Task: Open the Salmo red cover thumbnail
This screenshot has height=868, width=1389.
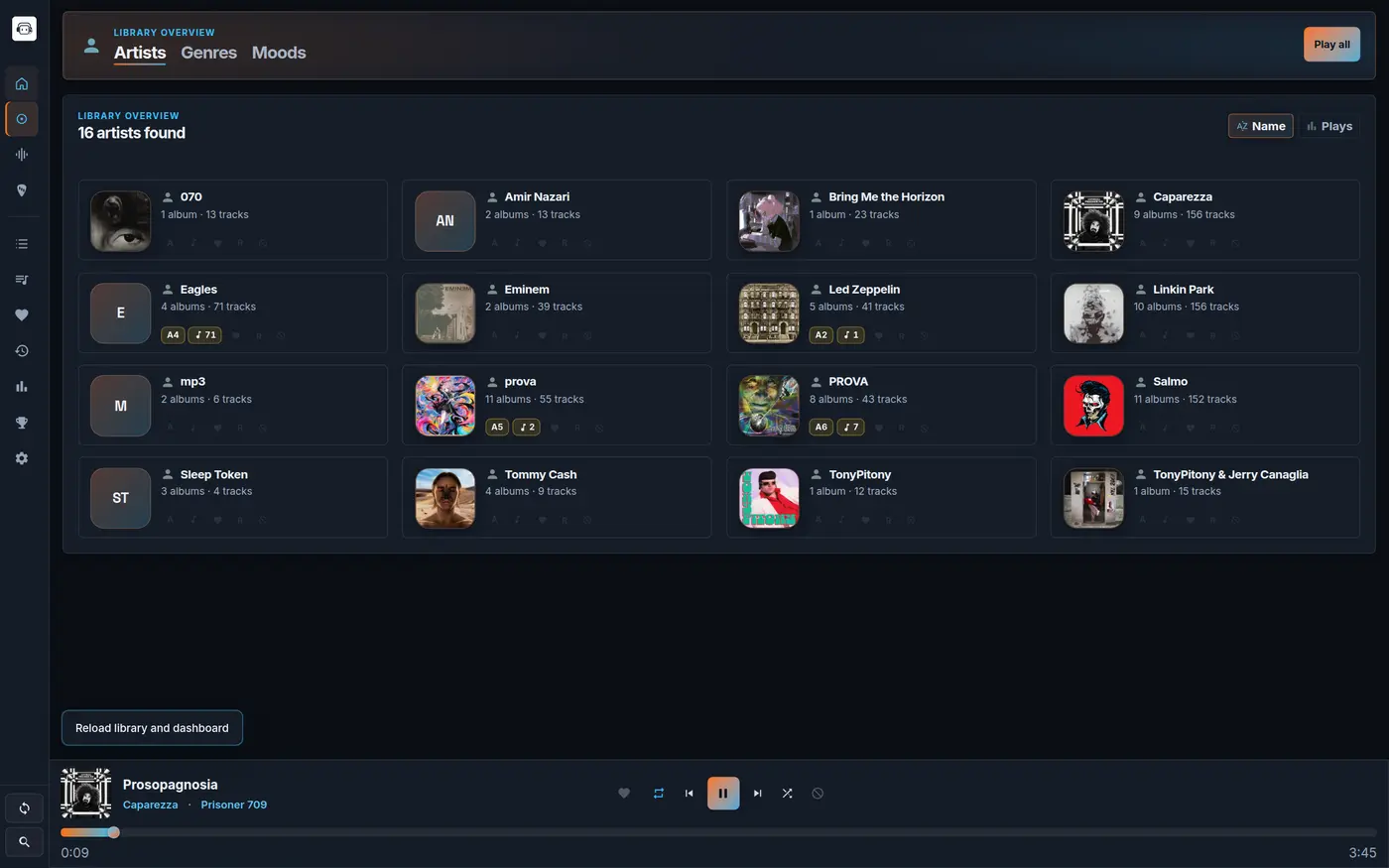Action: click(x=1093, y=406)
